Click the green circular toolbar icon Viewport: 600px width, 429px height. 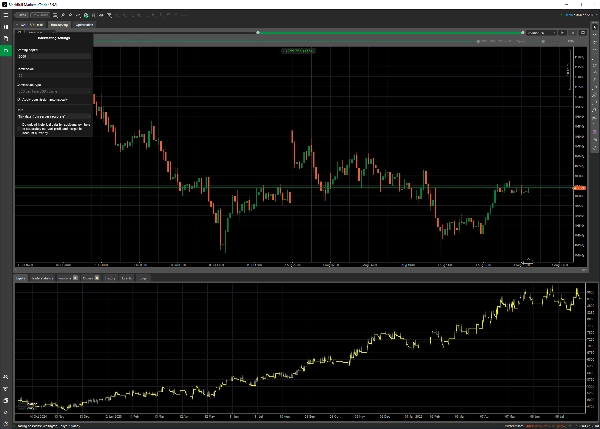pyautogui.click(x=86, y=15)
